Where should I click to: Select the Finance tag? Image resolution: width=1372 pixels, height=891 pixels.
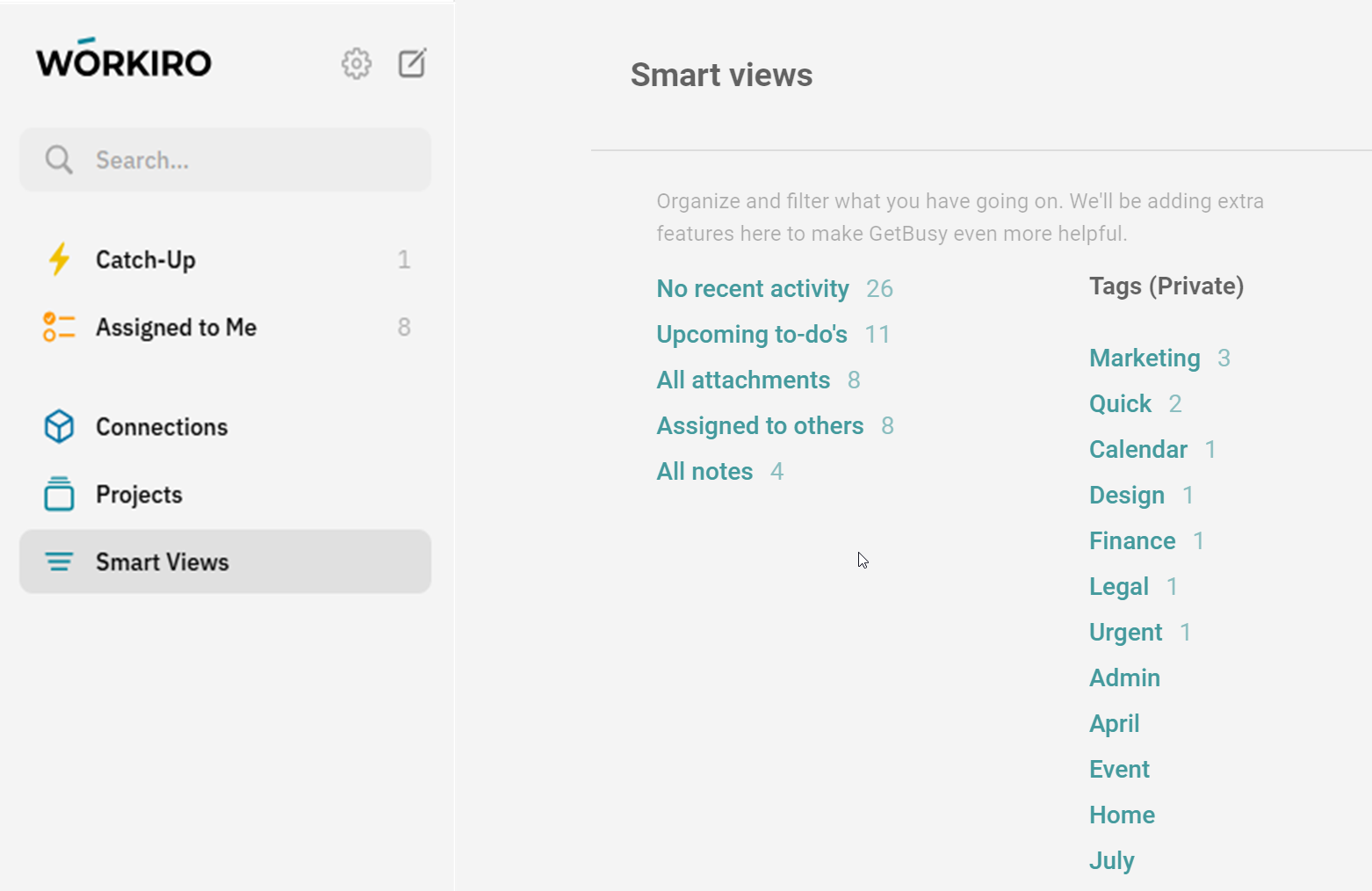[1132, 541]
